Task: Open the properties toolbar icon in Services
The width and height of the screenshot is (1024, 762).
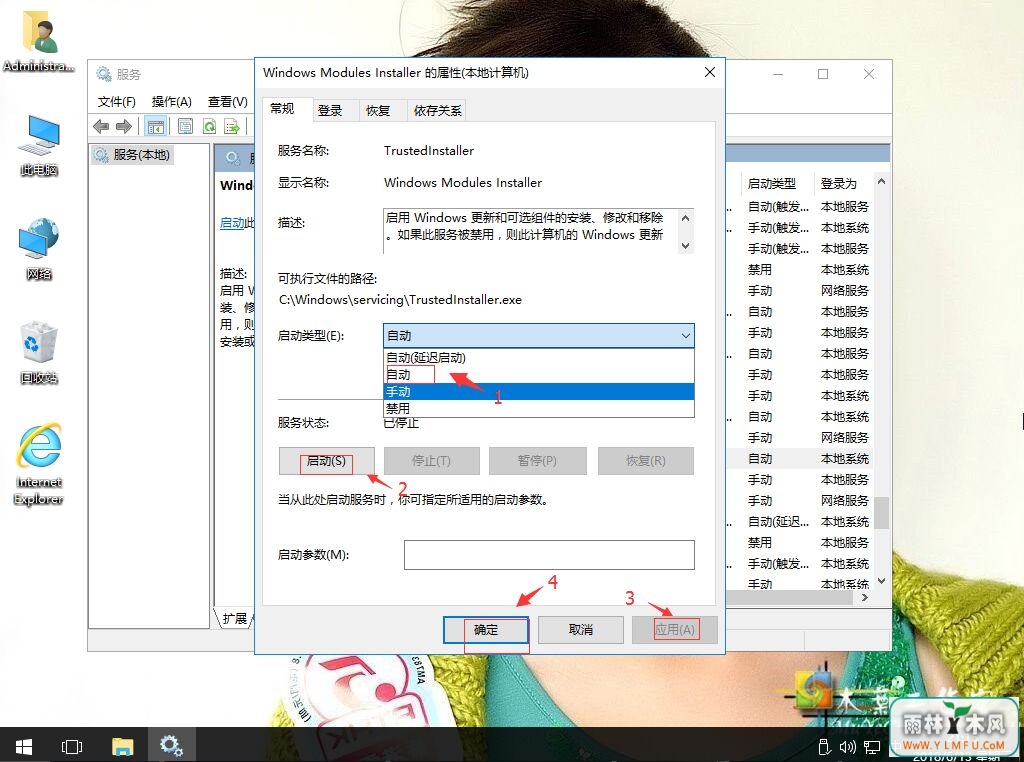Action: [x=185, y=126]
